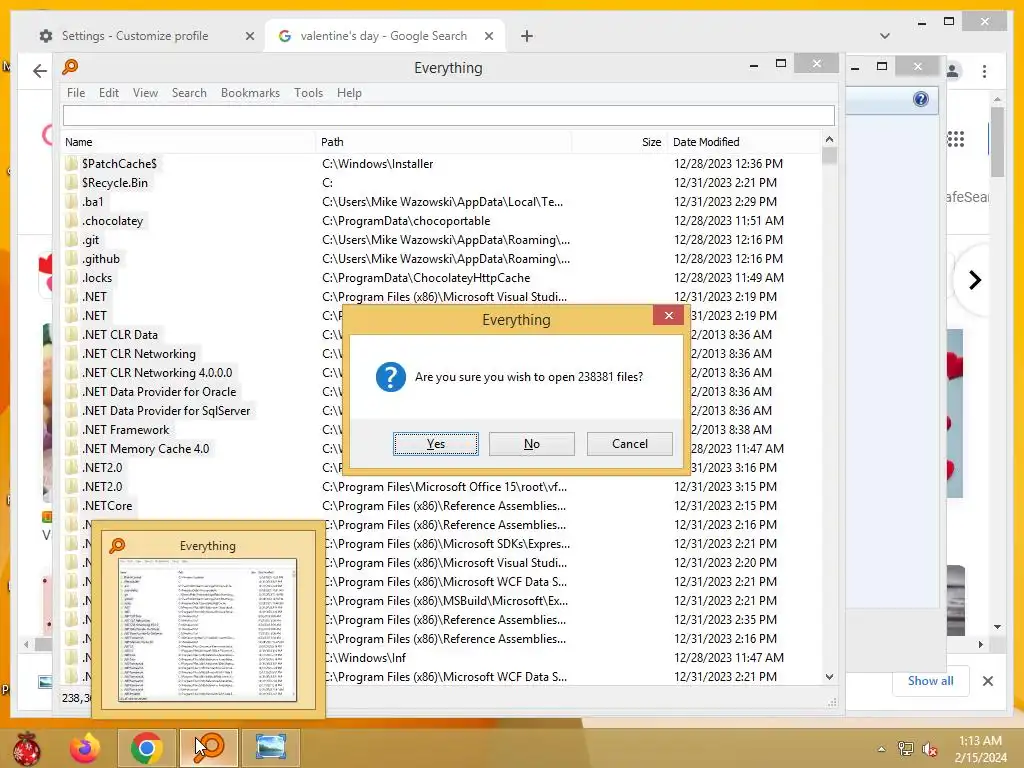Go back in Chrome browser
Viewport: 1024px width, 768px height.
[x=40, y=71]
